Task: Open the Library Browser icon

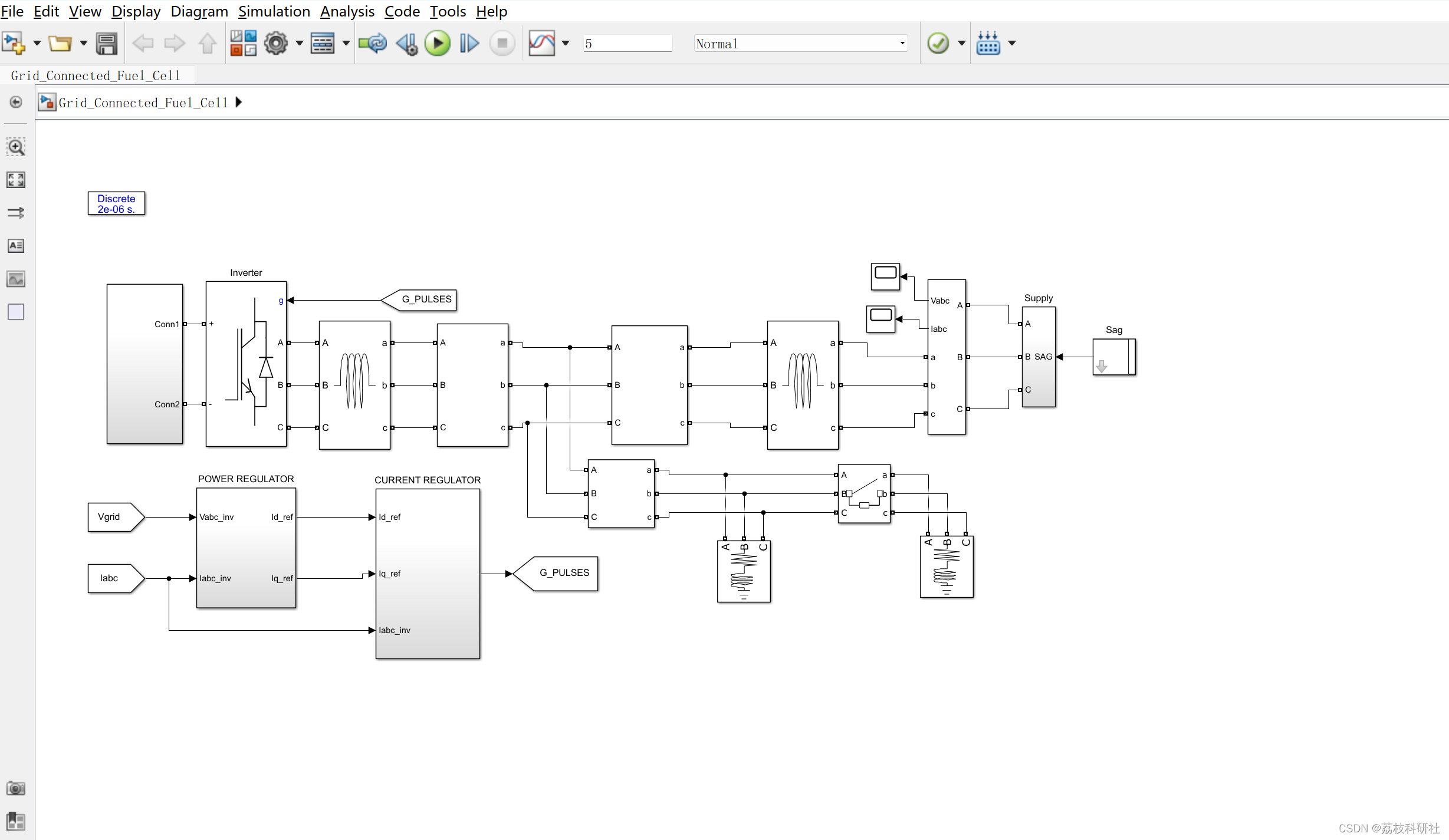Action: coord(243,43)
